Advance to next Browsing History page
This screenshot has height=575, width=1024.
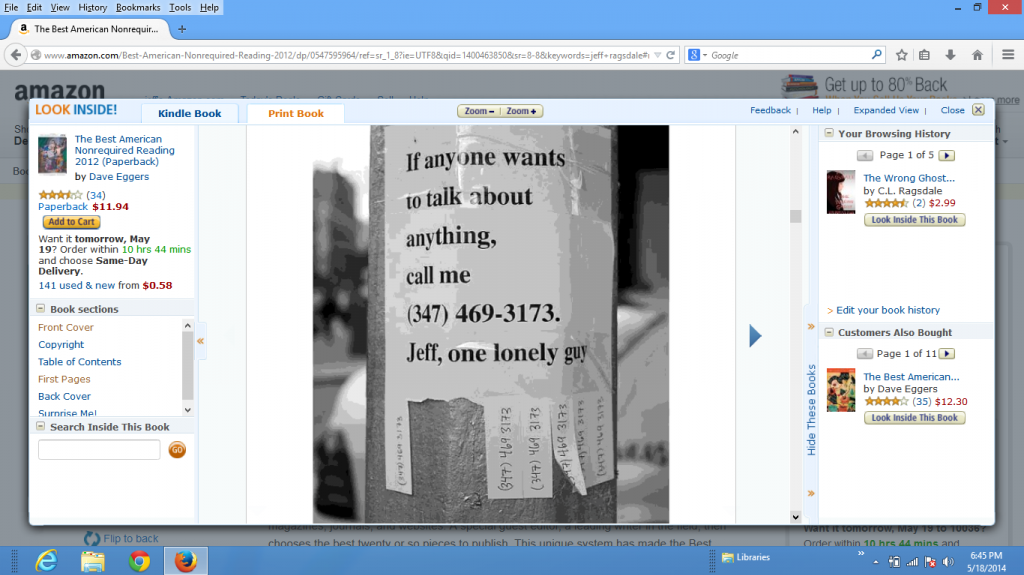click(946, 155)
